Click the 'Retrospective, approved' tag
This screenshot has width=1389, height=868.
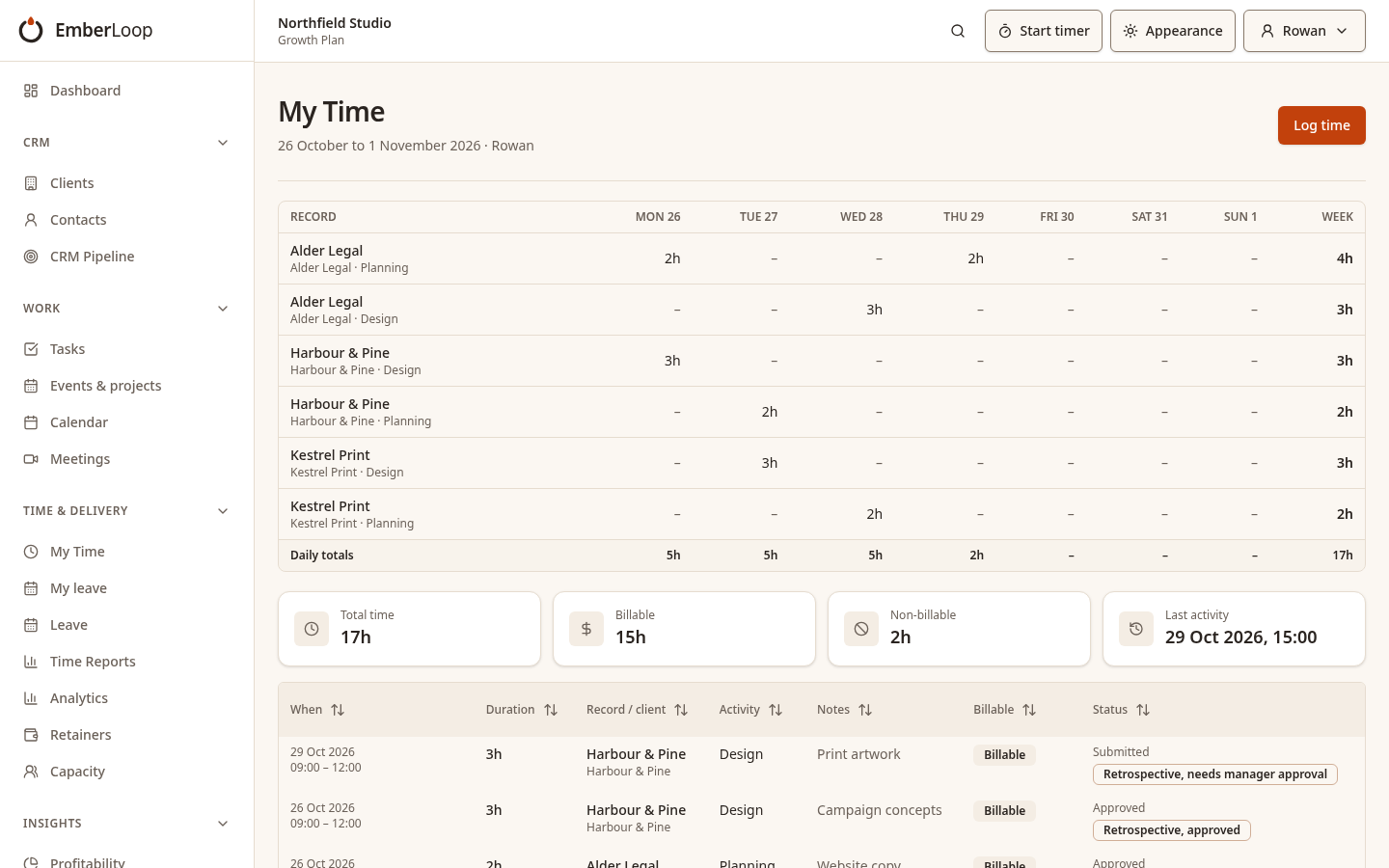coord(1172,830)
